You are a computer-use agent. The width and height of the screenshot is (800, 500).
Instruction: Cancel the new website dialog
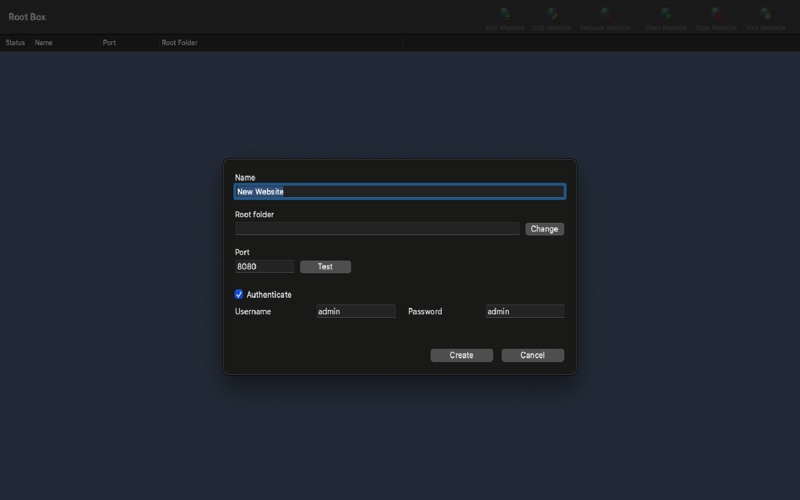(x=533, y=355)
